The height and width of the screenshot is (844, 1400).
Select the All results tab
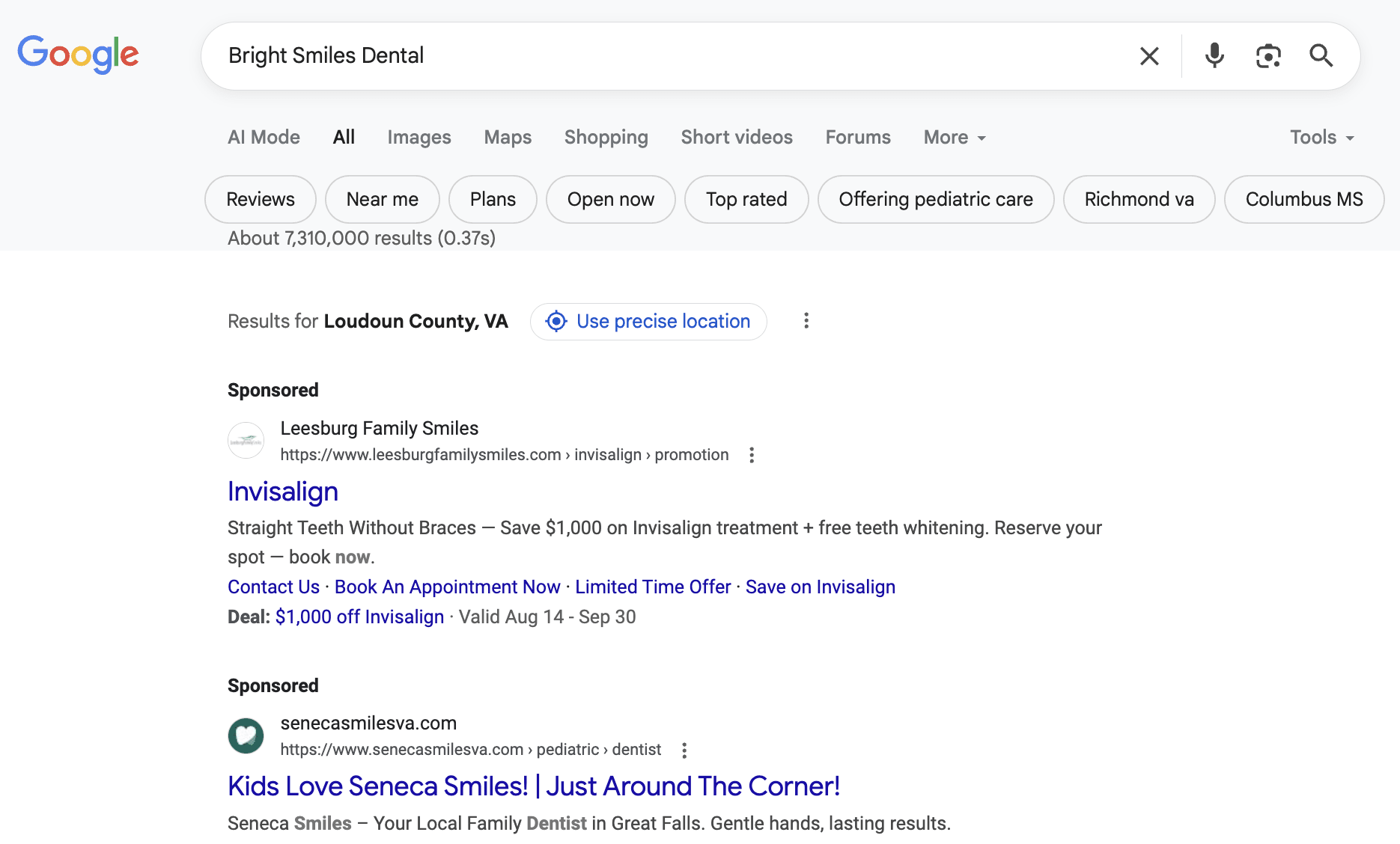[x=344, y=138]
